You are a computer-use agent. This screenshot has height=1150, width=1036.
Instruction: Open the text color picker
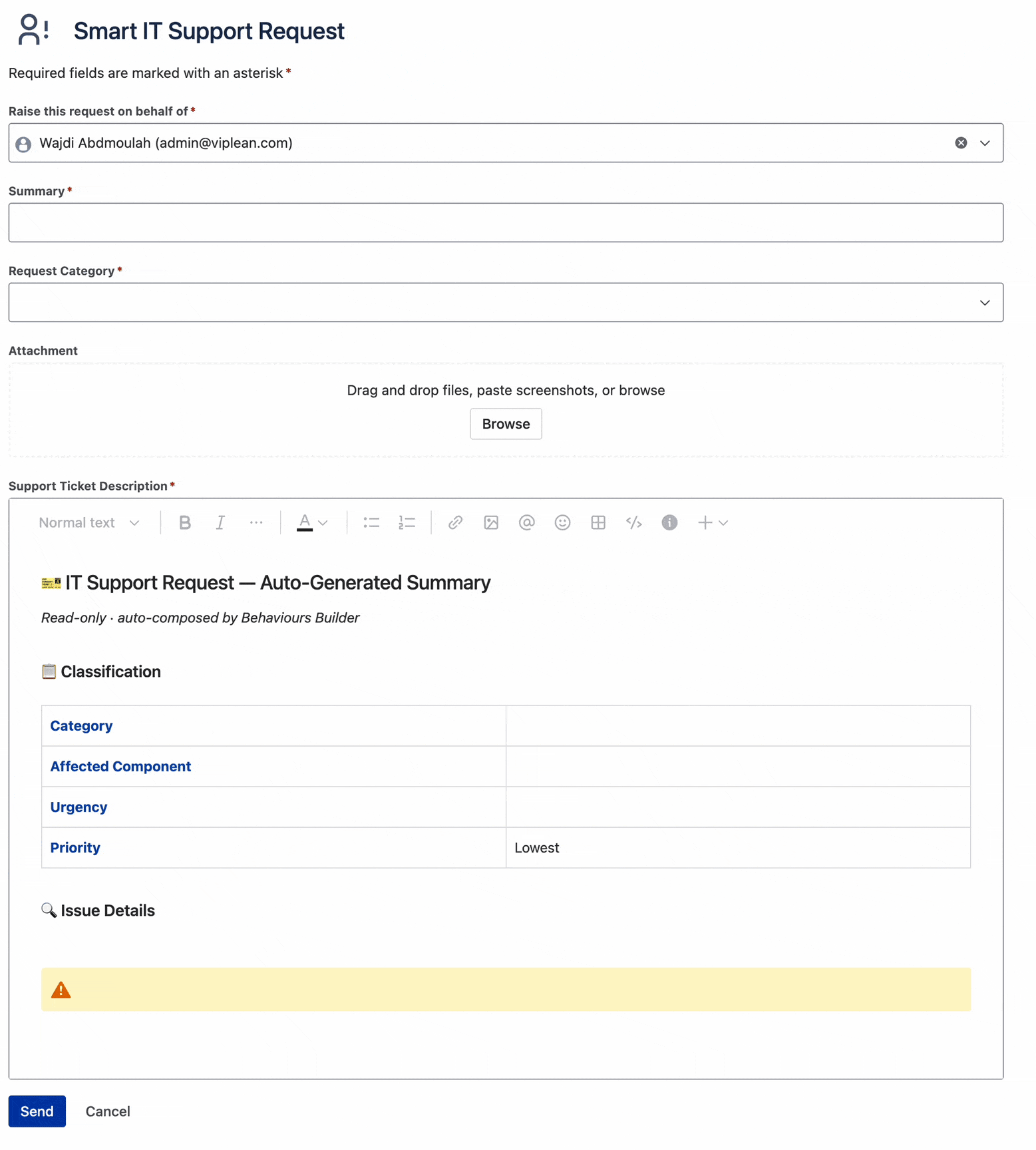click(312, 523)
